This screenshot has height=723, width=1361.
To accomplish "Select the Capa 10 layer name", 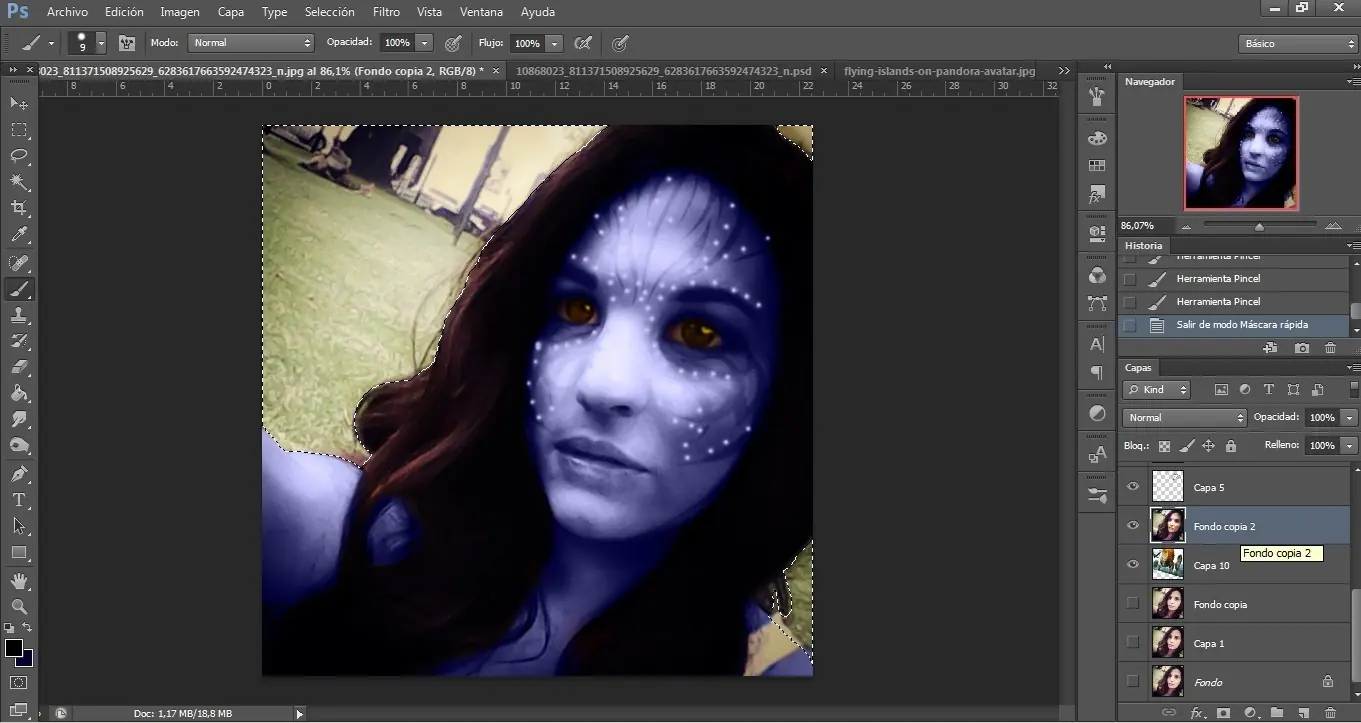I will [x=1212, y=566].
